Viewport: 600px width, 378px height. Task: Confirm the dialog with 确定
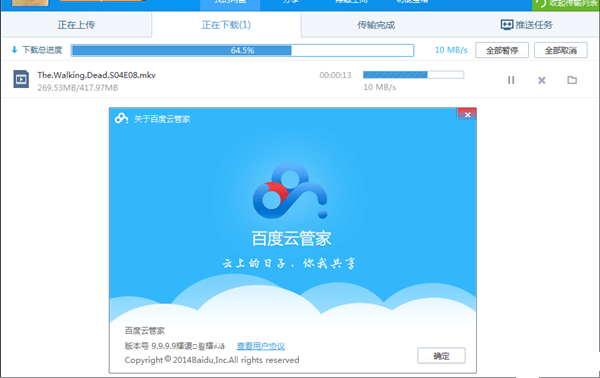pyautogui.click(x=441, y=356)
